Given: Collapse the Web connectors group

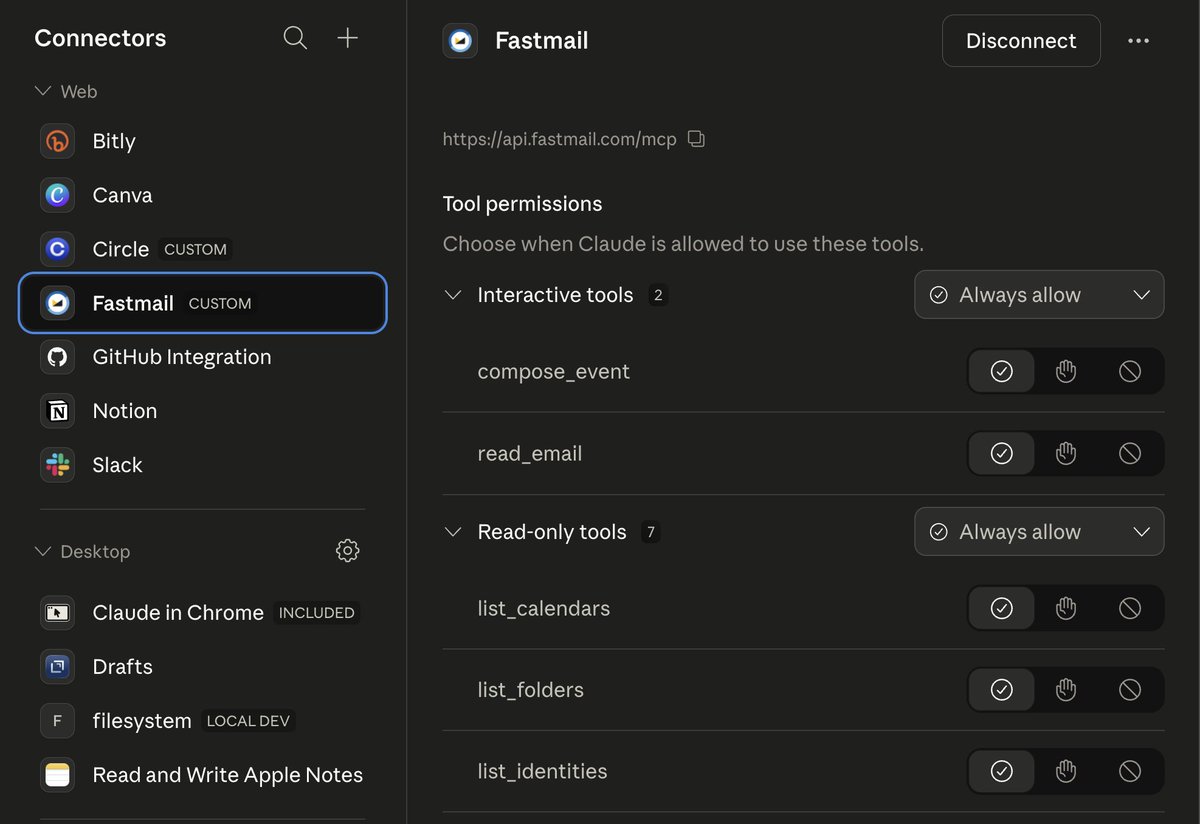Looking at the screenshot, I should (42, 91).
